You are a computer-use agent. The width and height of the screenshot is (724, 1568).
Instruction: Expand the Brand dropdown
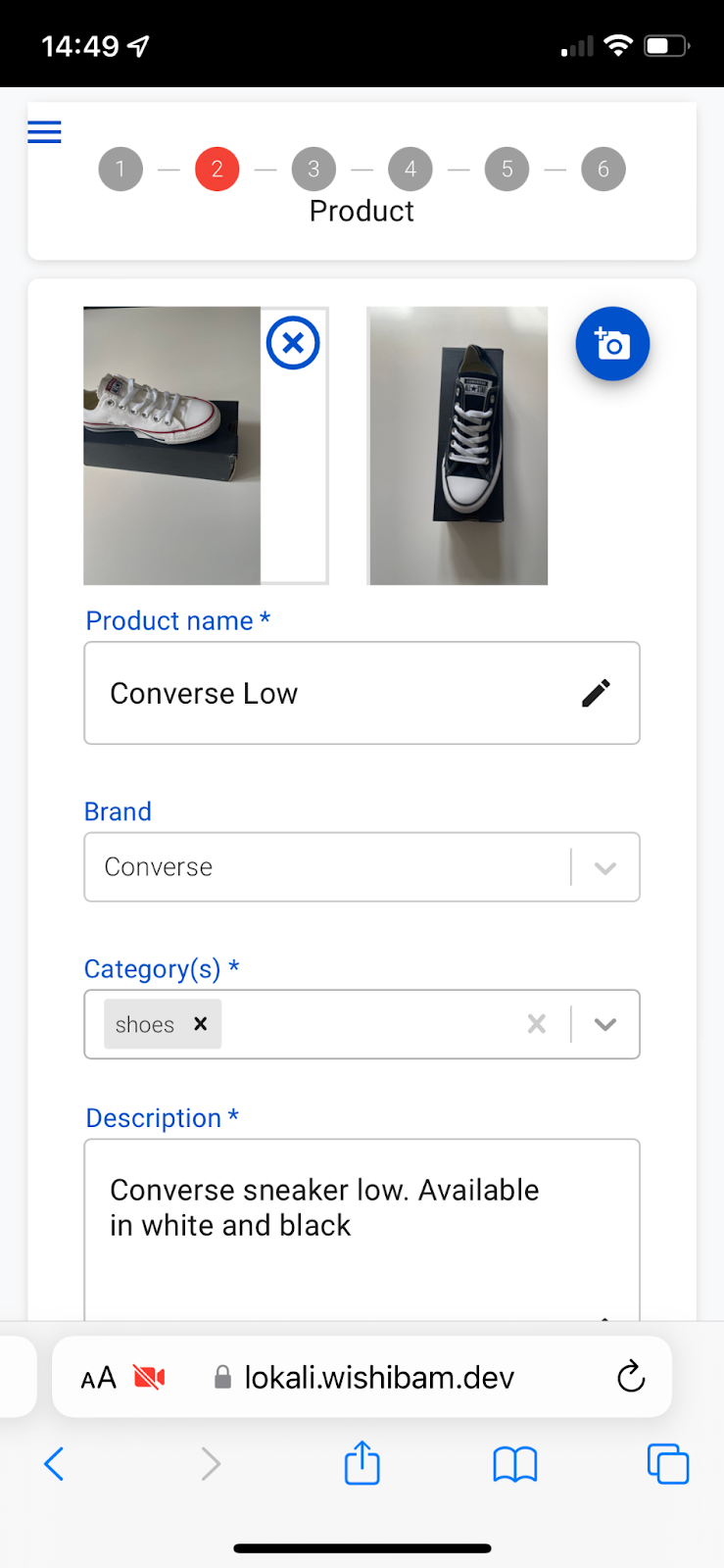pos(605,867)
